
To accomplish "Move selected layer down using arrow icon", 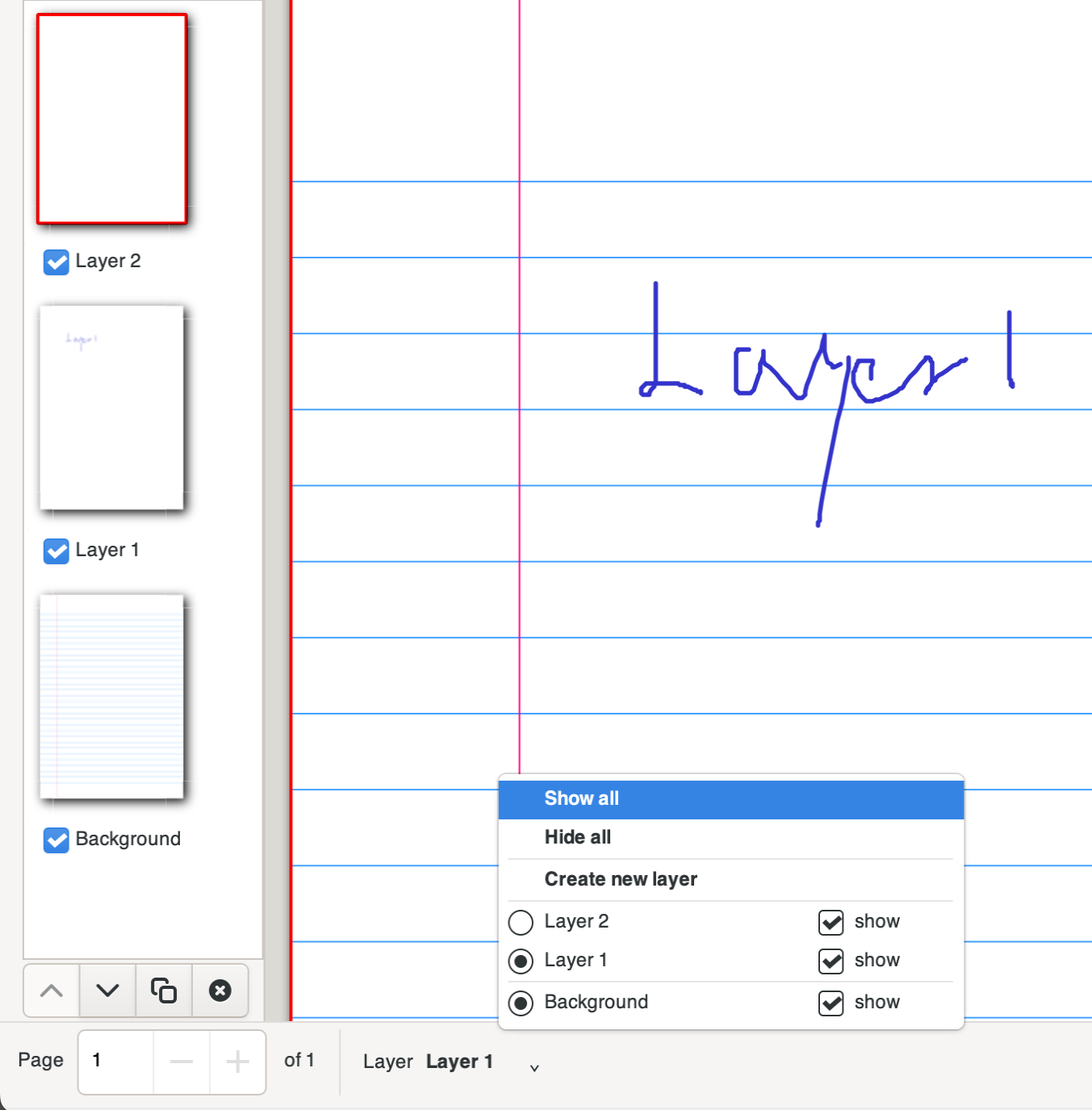I will [x=107, y=991].
